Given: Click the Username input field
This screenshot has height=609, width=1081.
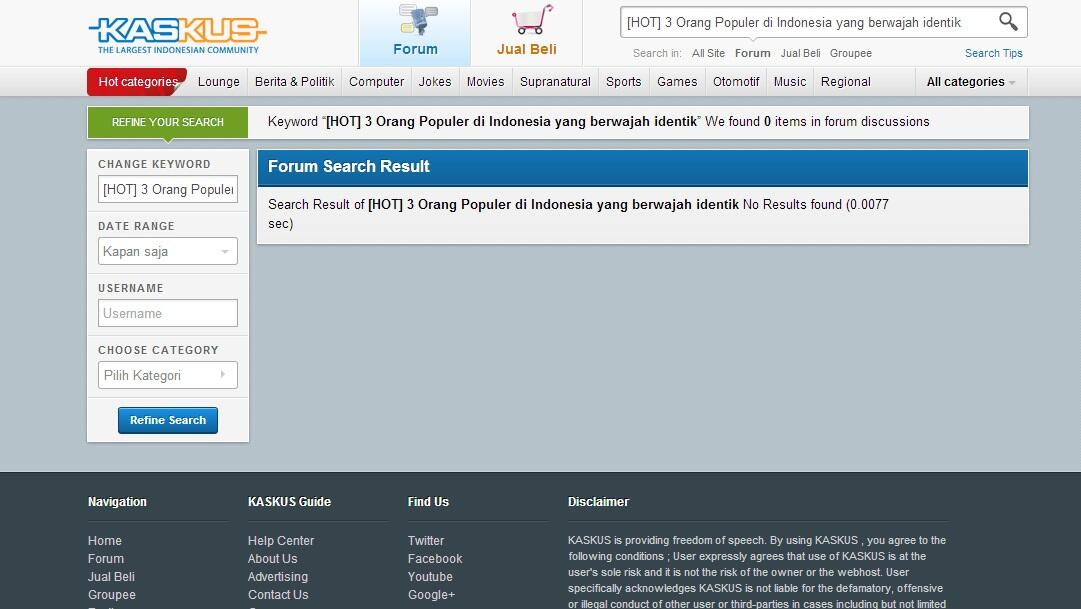Looking at the screenshot, I should [x=168, y=313].
